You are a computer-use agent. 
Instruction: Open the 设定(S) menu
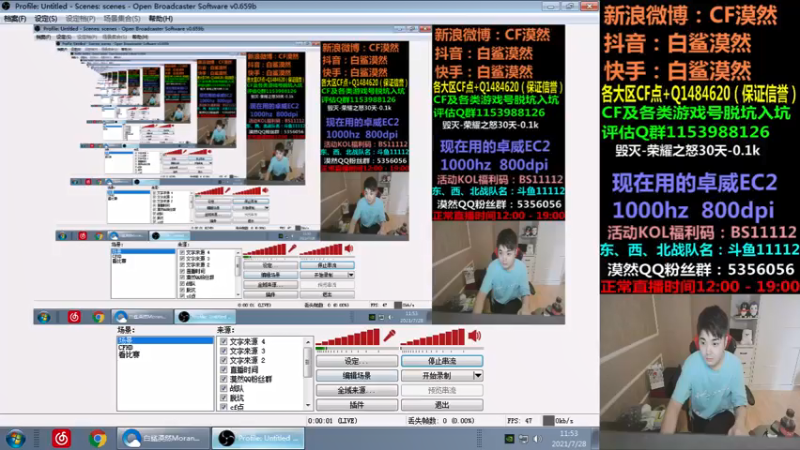tap(45, 18)
